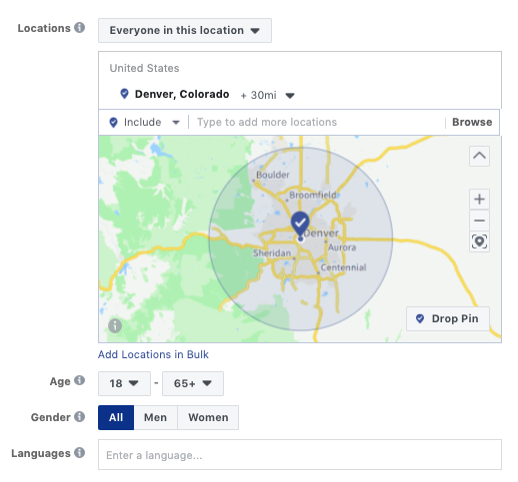Click the map info icon
This screenshot has height=482, width=518.
point(115,326)
